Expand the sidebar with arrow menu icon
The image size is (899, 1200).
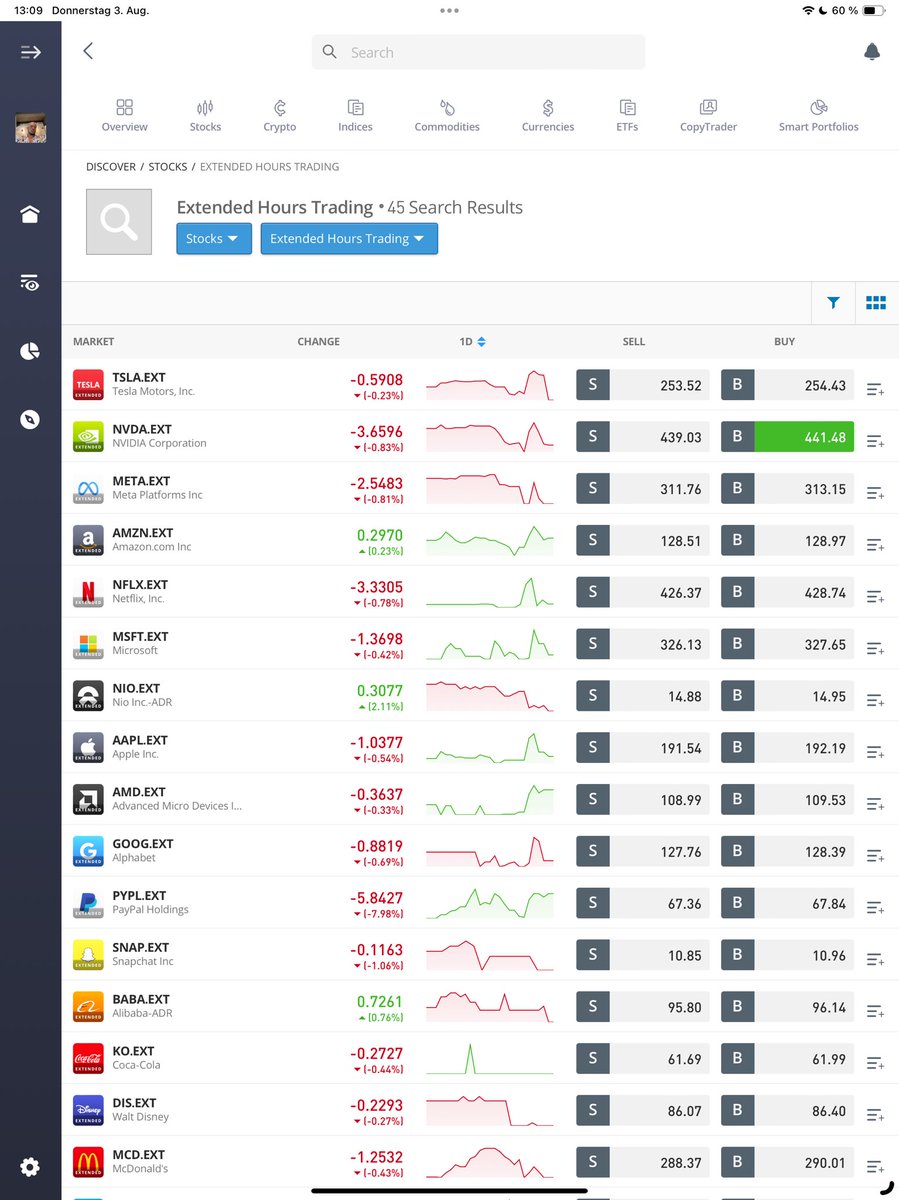tap(30, 52)
